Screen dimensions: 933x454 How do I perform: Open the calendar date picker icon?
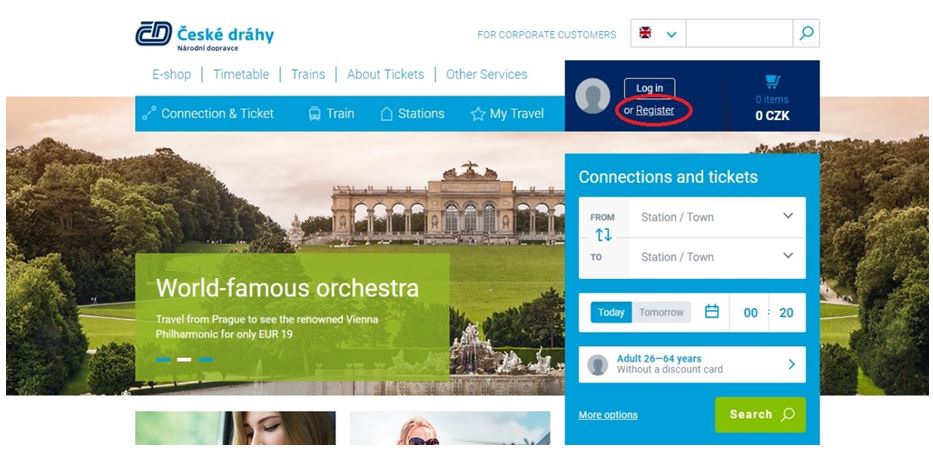712,312
